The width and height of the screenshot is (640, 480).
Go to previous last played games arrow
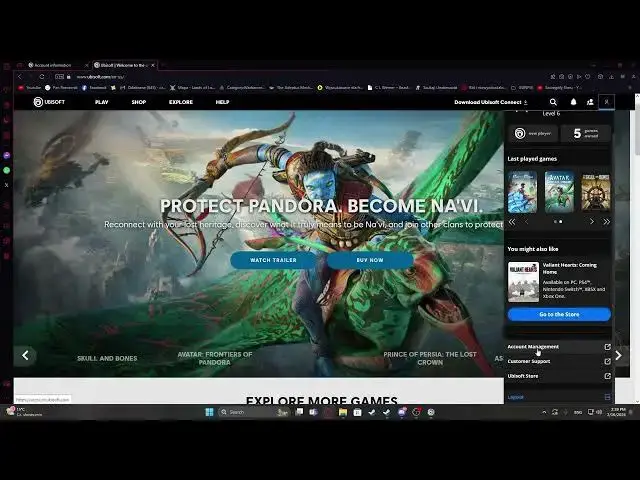pyautogui.click(x=526, y=222)
